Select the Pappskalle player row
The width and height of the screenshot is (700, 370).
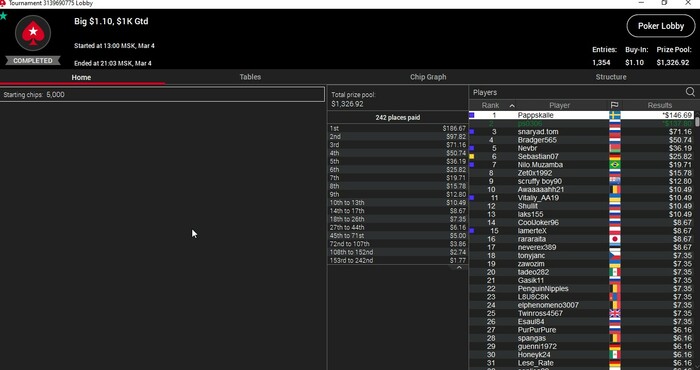coord(581,115)
